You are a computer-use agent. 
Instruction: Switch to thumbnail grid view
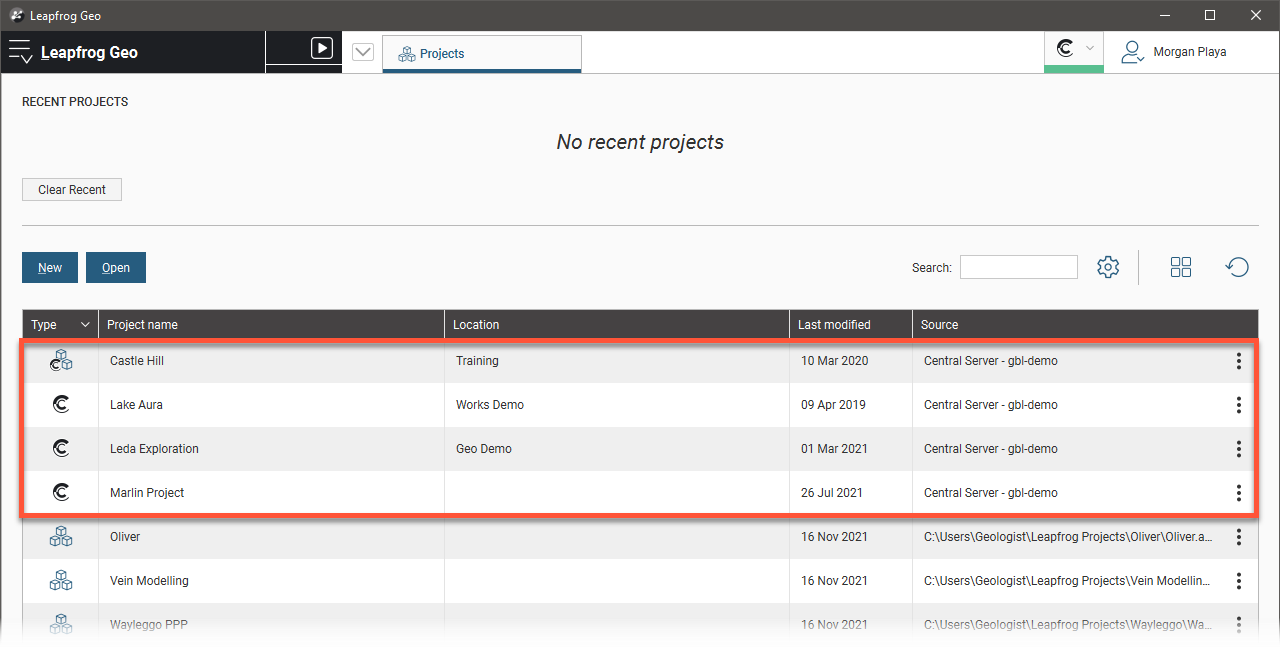coord(1181,267)
